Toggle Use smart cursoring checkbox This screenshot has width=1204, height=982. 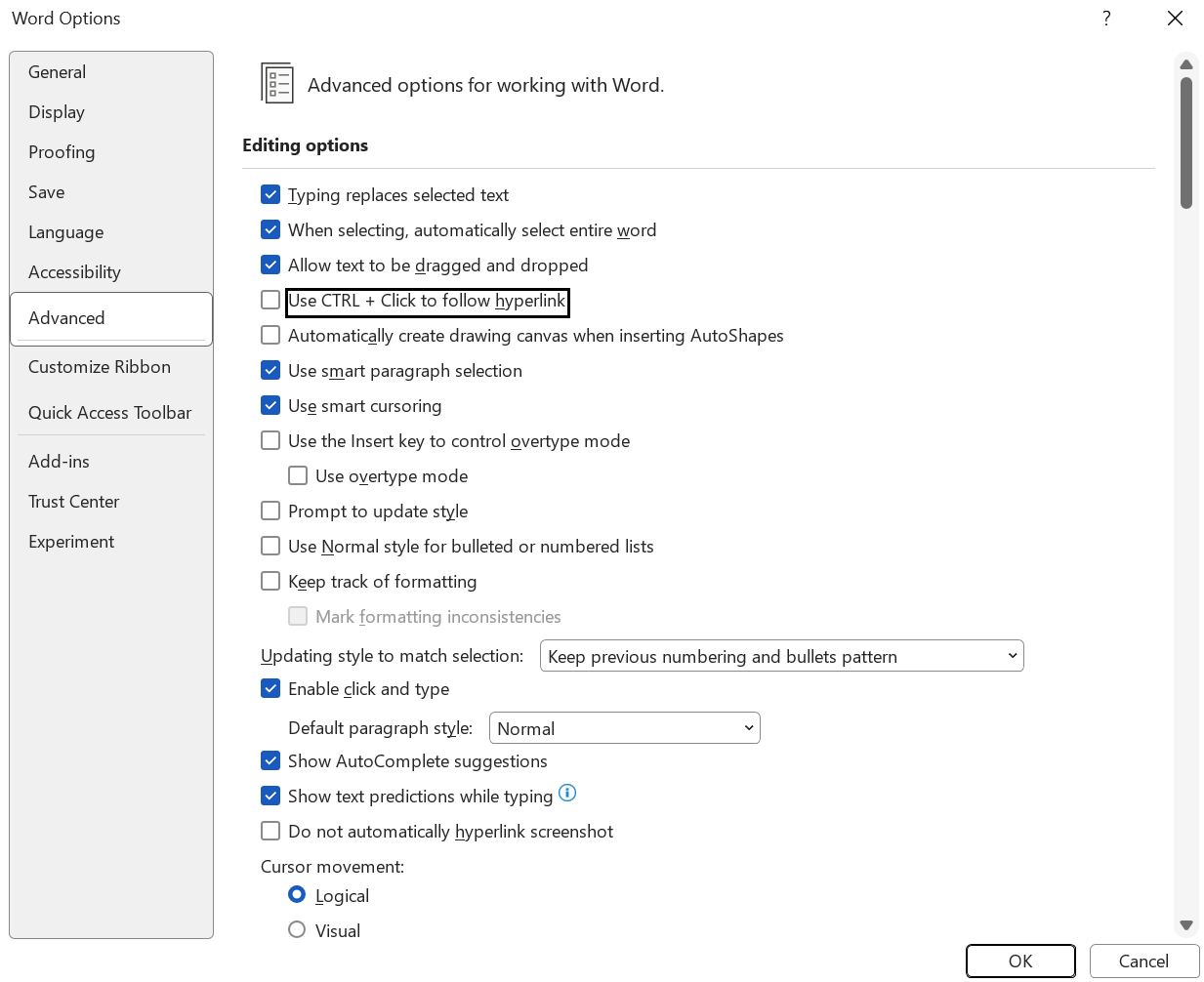[270, 406]
